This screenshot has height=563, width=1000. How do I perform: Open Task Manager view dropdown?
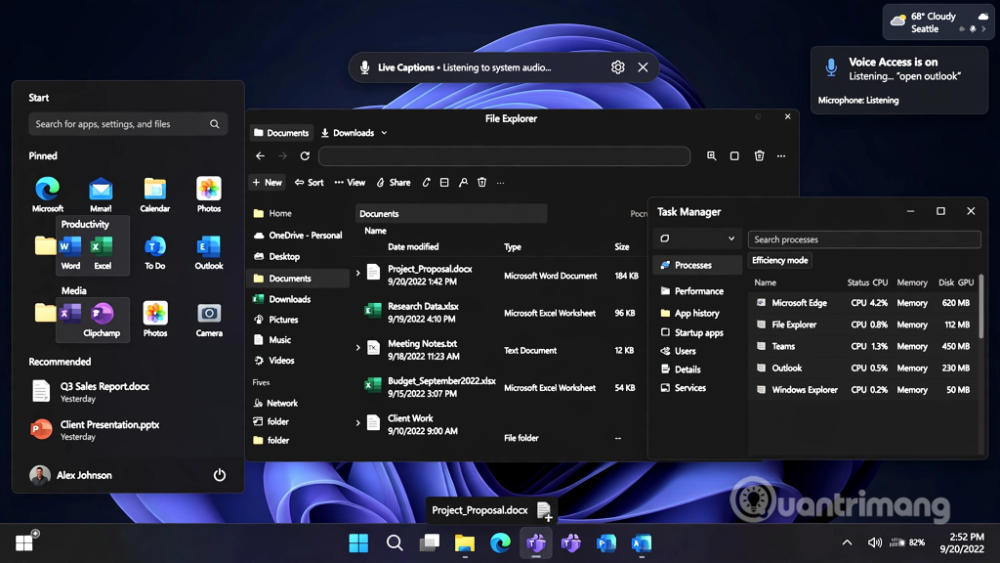pyautogui.click(x=697, y=238)
